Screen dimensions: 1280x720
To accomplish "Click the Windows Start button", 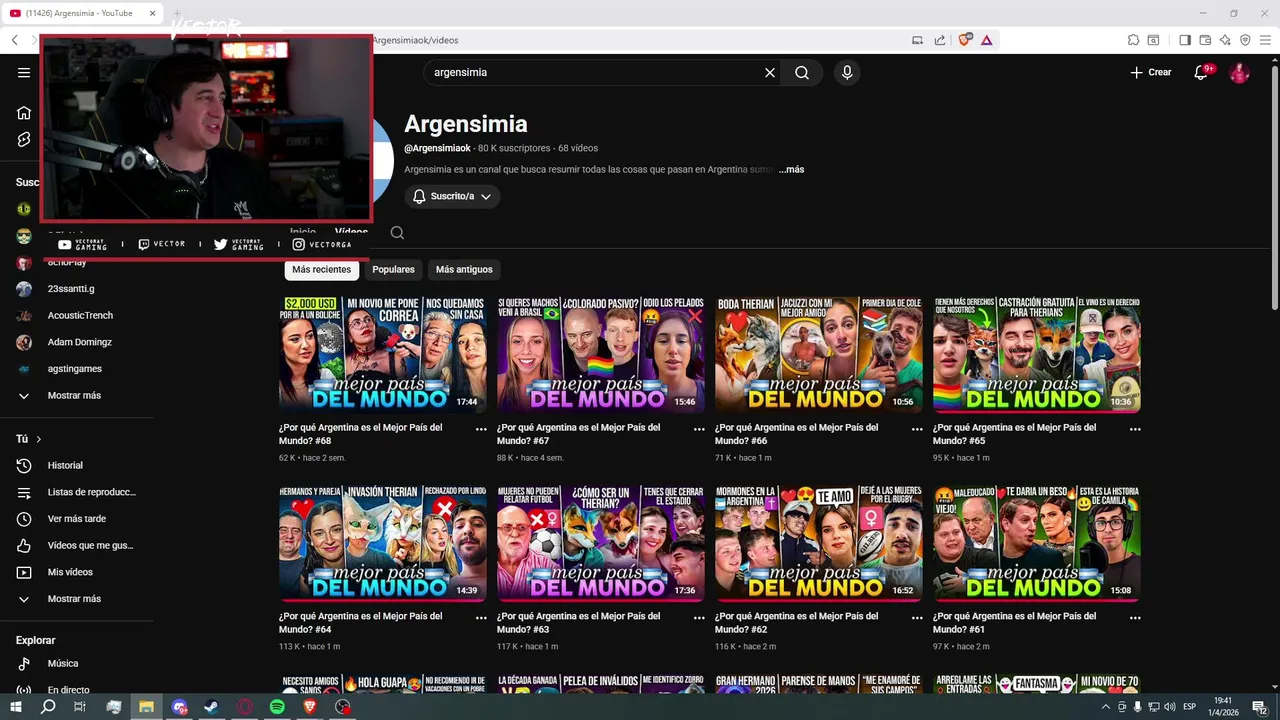I will (15, 707).
